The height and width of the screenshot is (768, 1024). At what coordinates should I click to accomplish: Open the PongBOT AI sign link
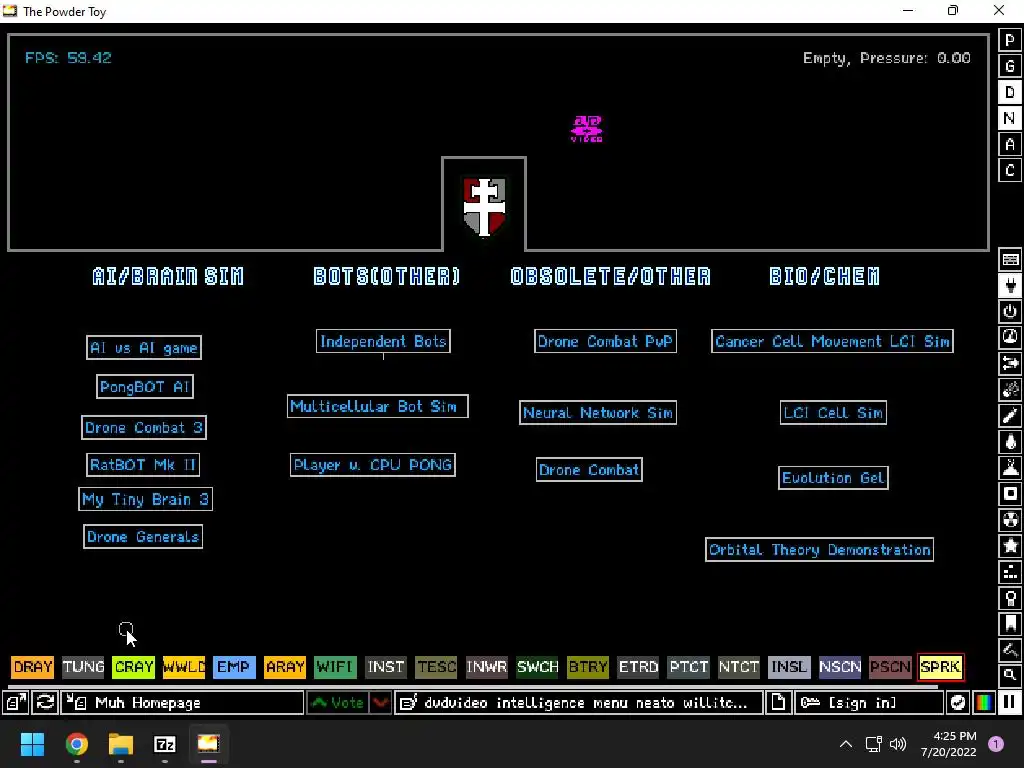pyautogui.click(x=145, y=387)
